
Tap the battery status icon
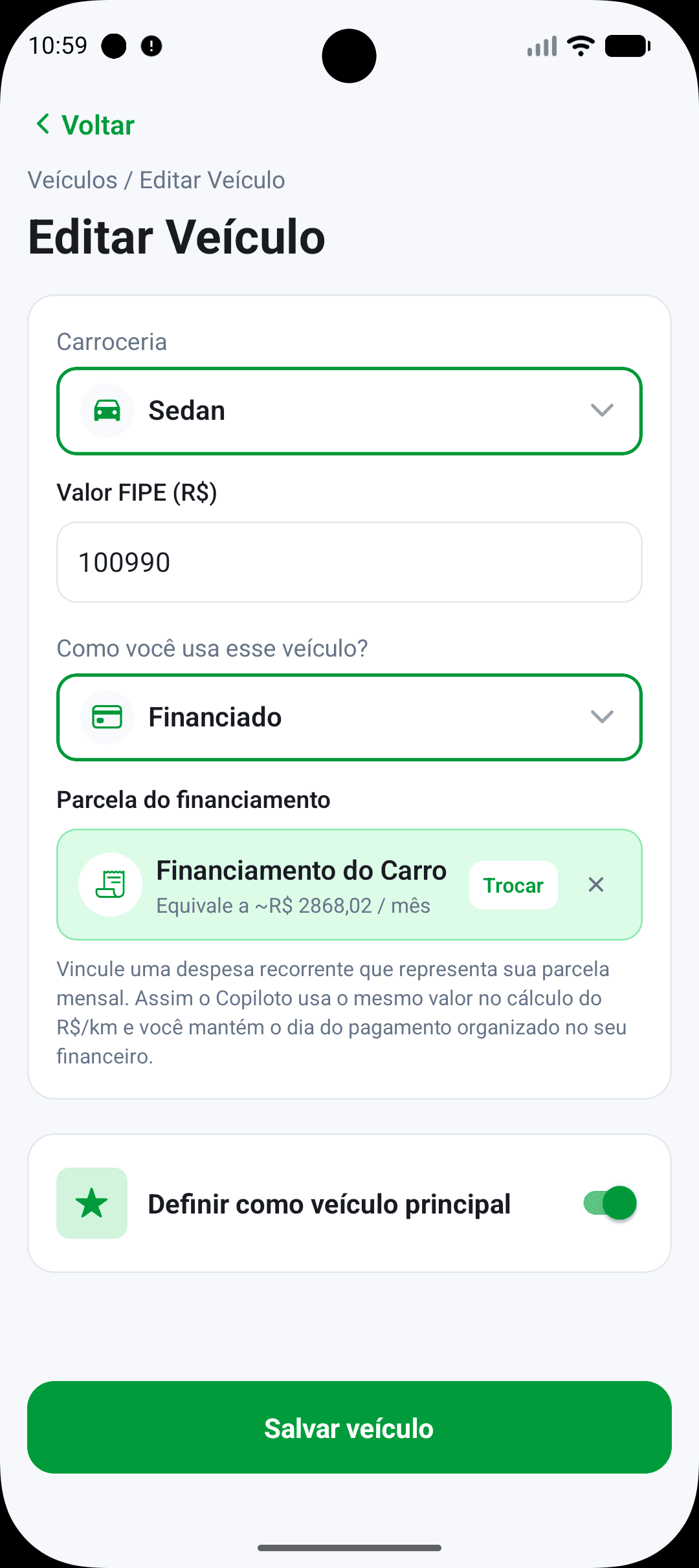(x=628, y=46)
